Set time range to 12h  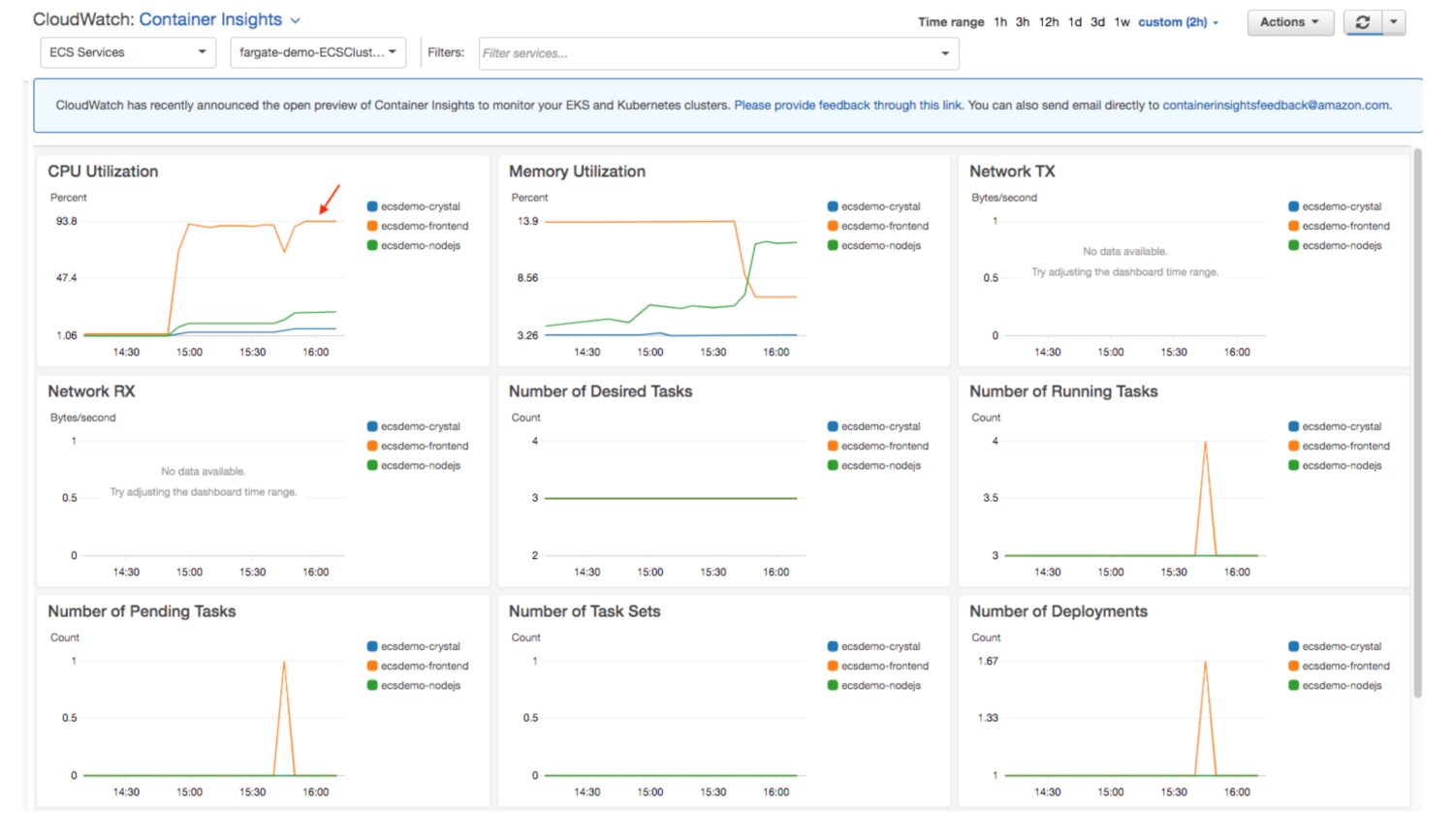(1049, 22)
